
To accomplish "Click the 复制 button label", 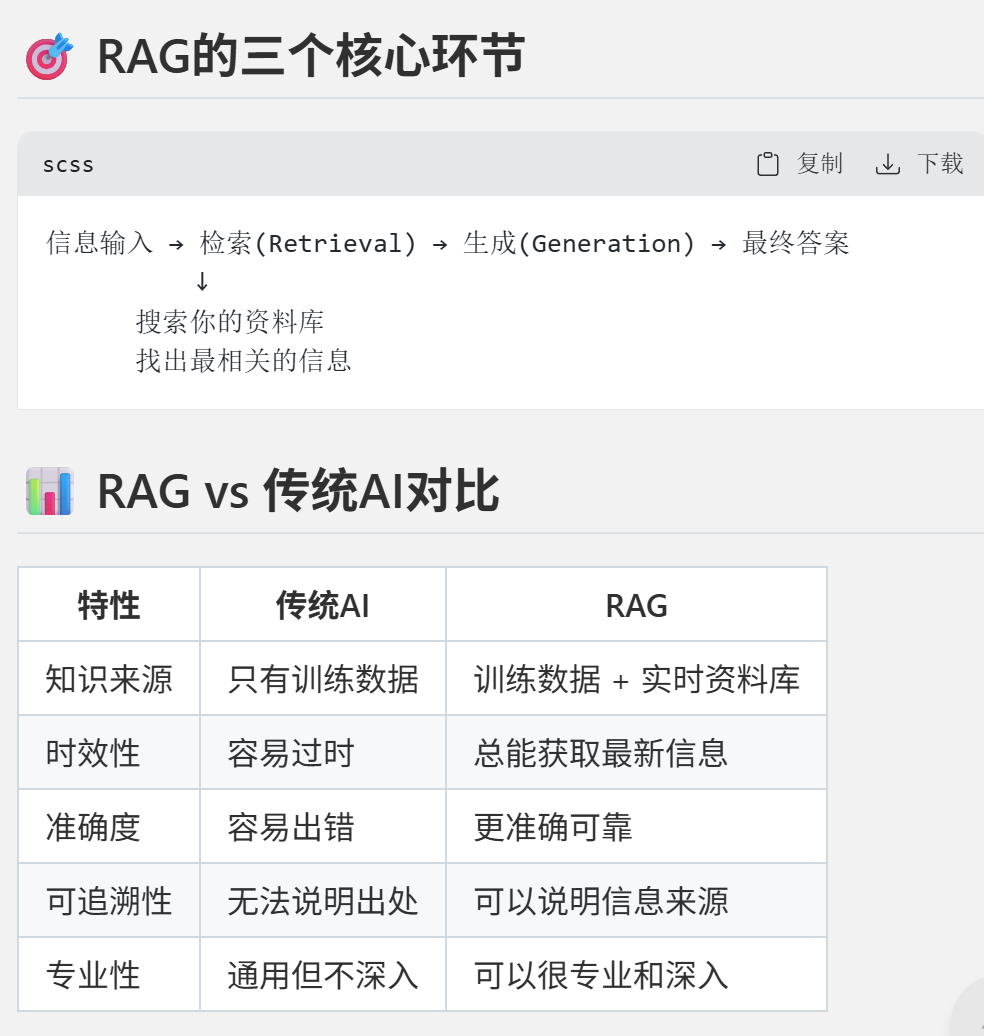I will point(819,163).
